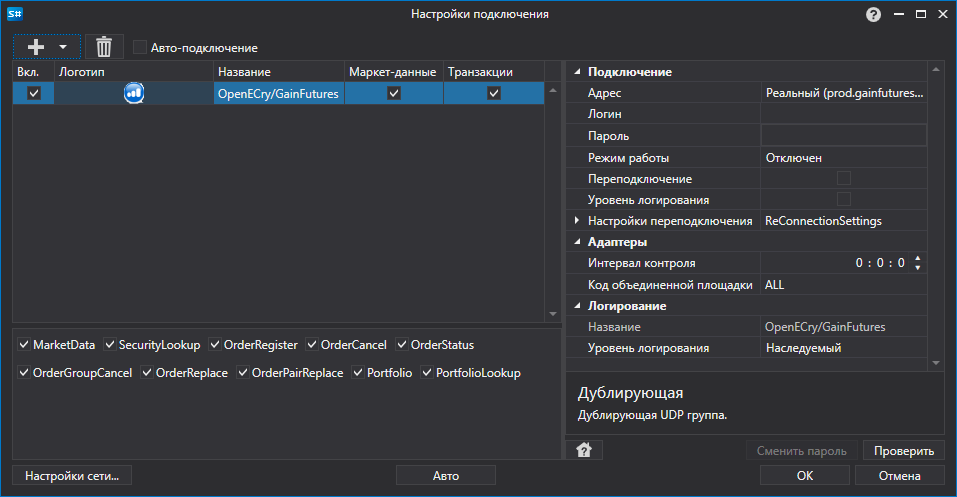This screenshot has width=957, height=497.
Task: Uncheck the PortfolioLookup checkbox
Action: click(427, 372)
